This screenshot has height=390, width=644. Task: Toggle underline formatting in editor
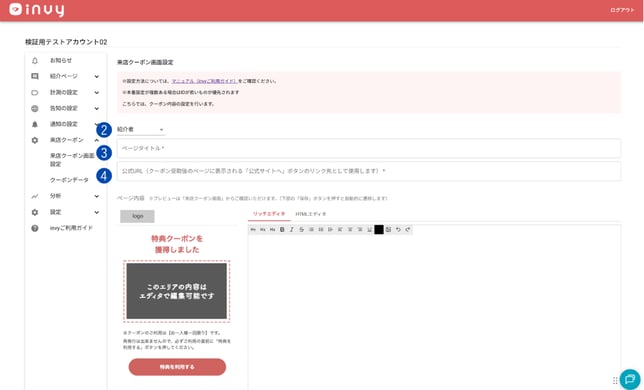coord(369,229)
